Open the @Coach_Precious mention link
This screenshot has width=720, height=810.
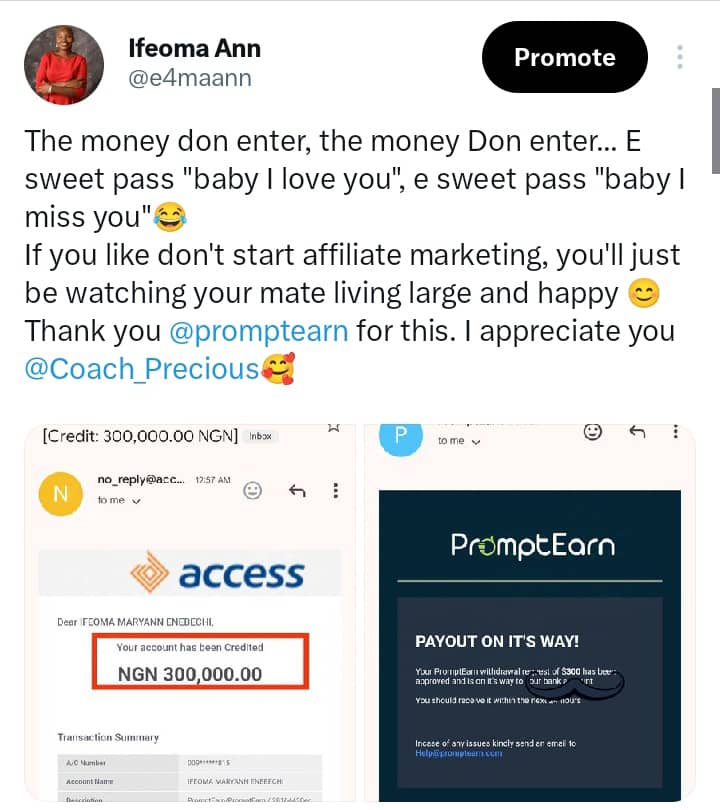tap(142, 369)
